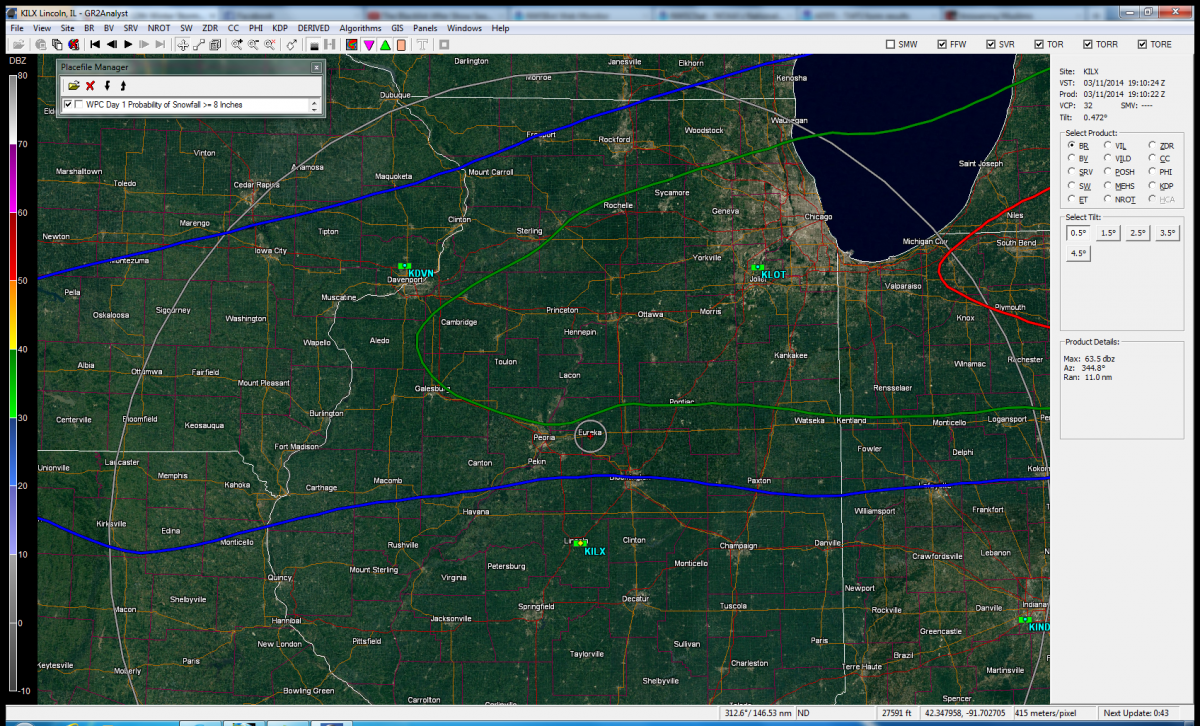Click the text label T tool
This screenshot has width=1200, height=726.
pyautogui.click(x=422, y=45)
